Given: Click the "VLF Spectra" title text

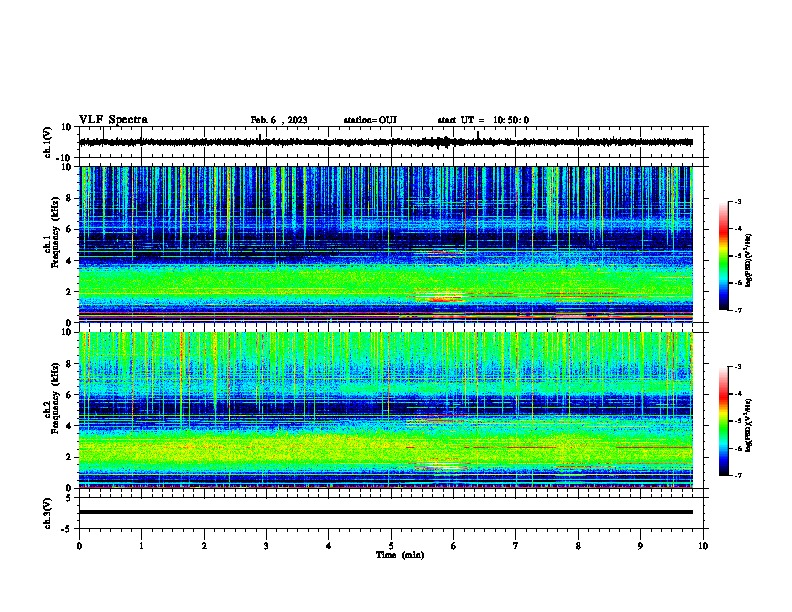Looking at the screenshot, I should point(113,120).
